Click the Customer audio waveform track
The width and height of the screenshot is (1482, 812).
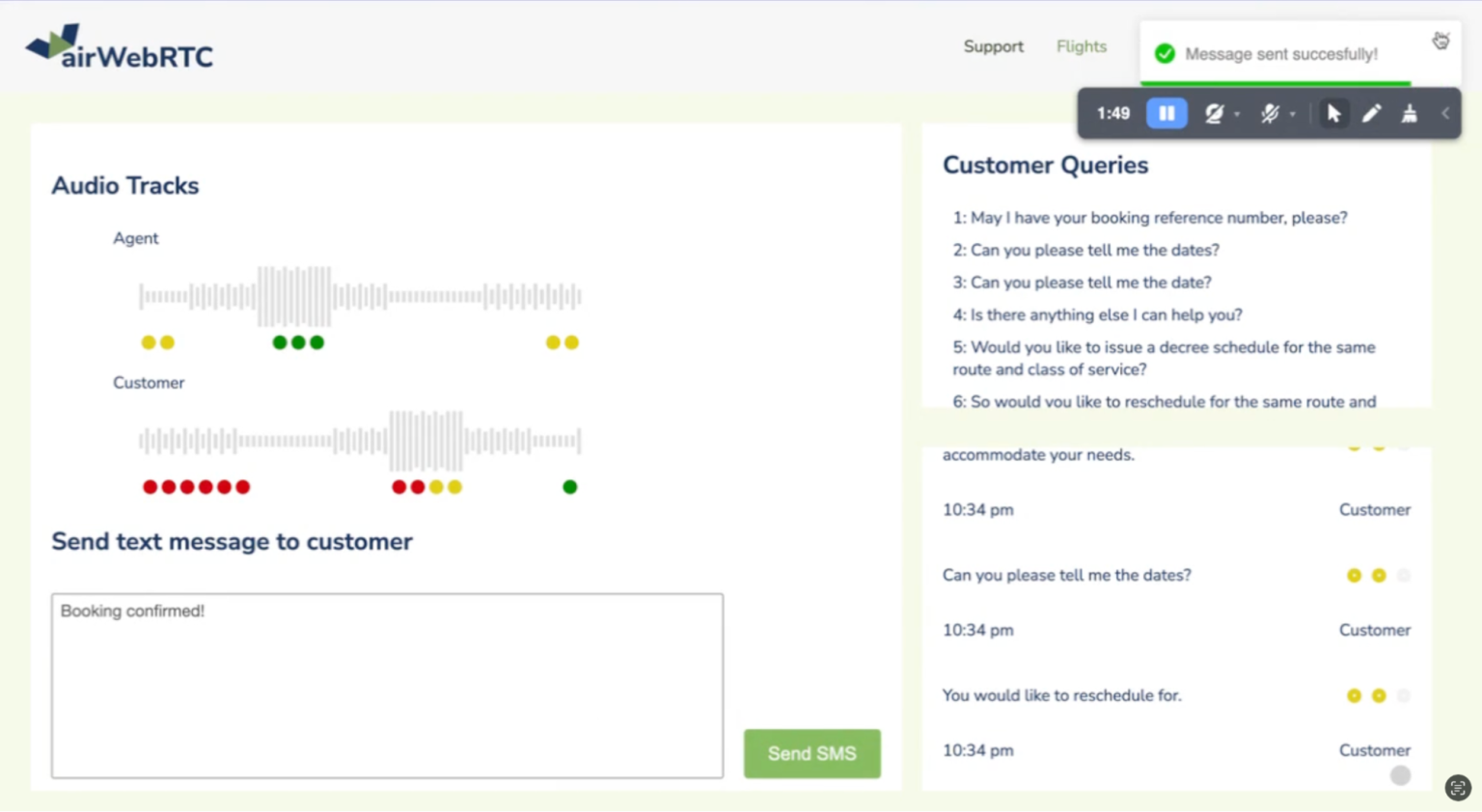[360, 441]
